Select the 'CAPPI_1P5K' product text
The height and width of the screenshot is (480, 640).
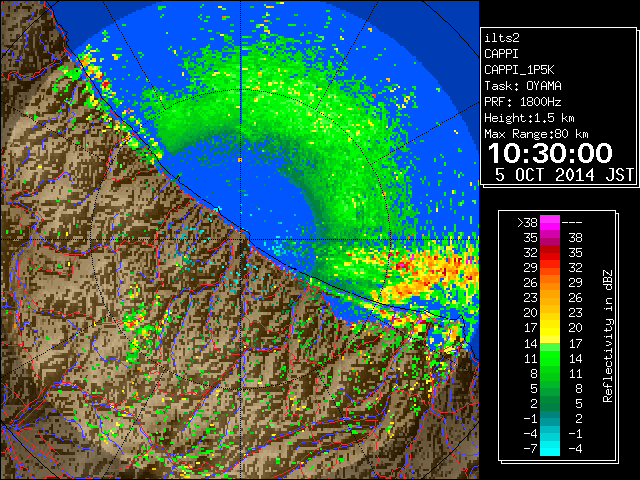point(519,70)
